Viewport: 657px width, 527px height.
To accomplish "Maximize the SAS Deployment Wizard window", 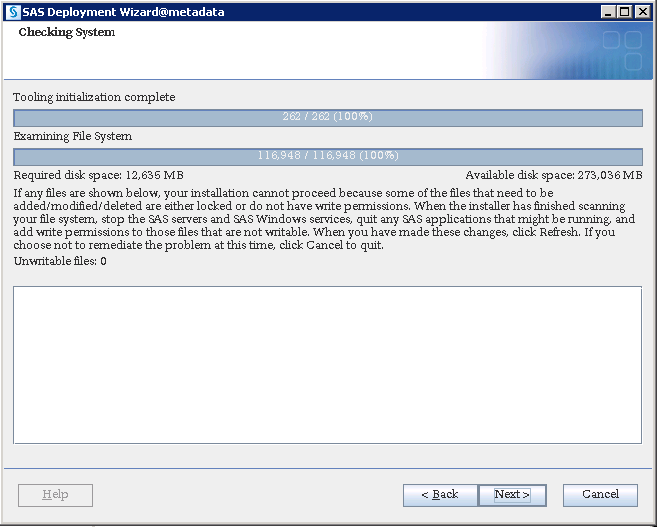I will (624, 12).
